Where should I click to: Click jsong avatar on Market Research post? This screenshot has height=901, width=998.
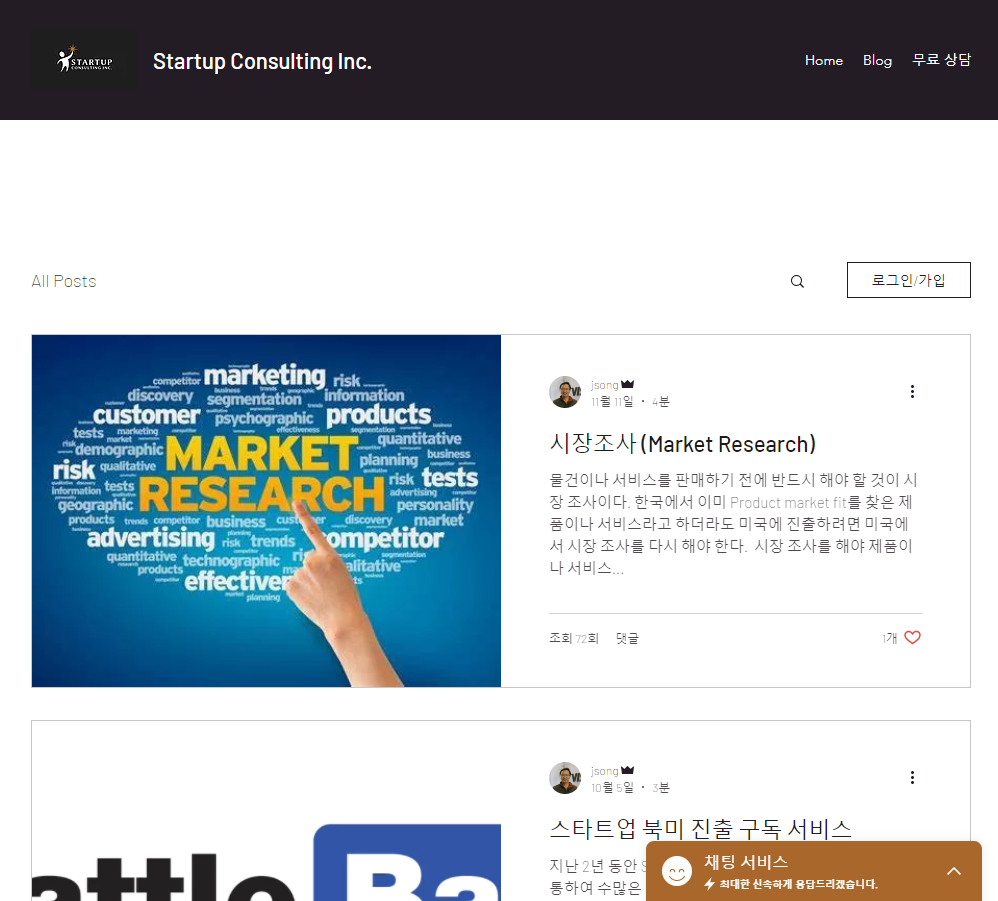565,392
